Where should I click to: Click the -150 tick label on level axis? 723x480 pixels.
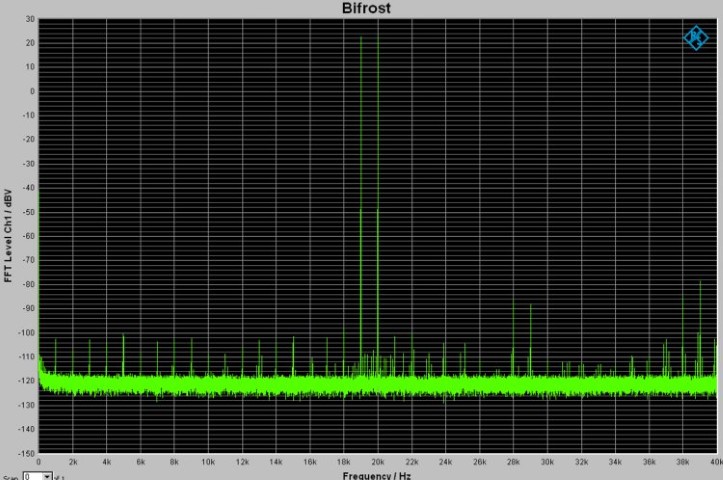click(x=27, y=453)
